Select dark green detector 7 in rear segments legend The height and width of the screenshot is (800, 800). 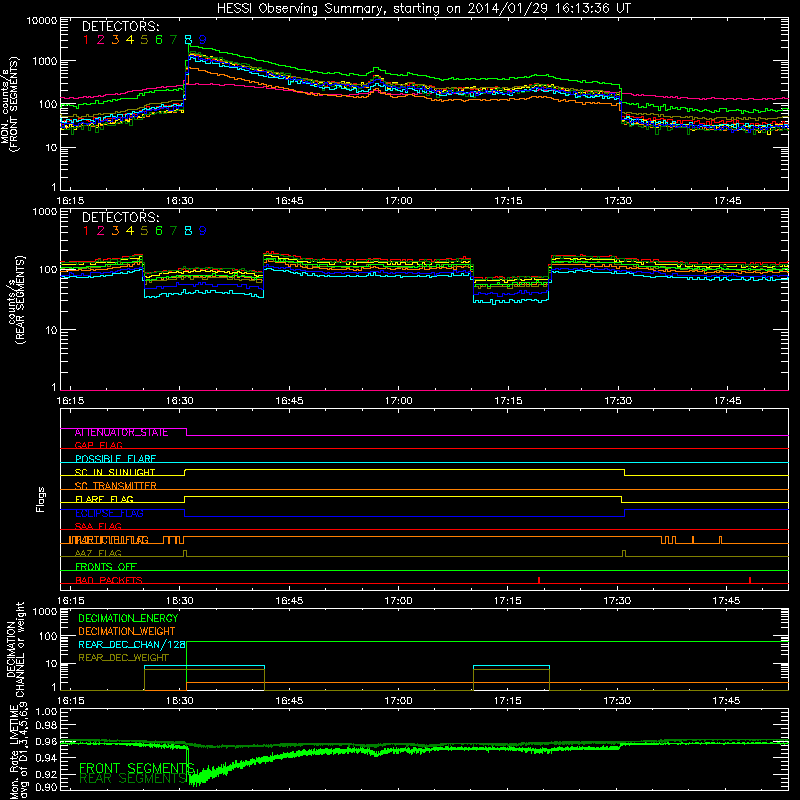(x=173, y=231)
